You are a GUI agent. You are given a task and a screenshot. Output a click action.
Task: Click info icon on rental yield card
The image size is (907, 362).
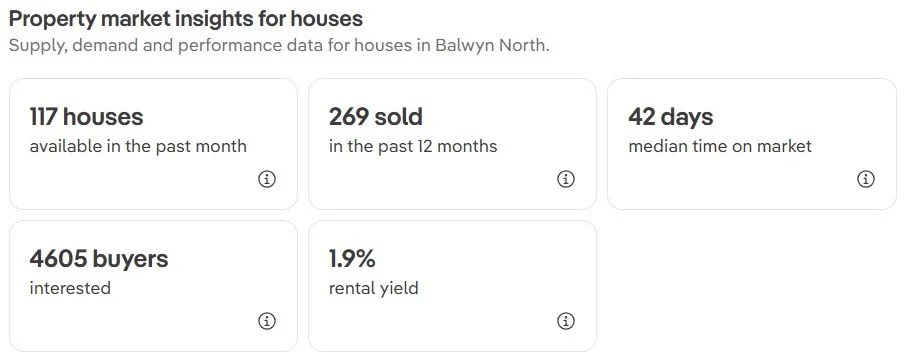pos(566,321)
